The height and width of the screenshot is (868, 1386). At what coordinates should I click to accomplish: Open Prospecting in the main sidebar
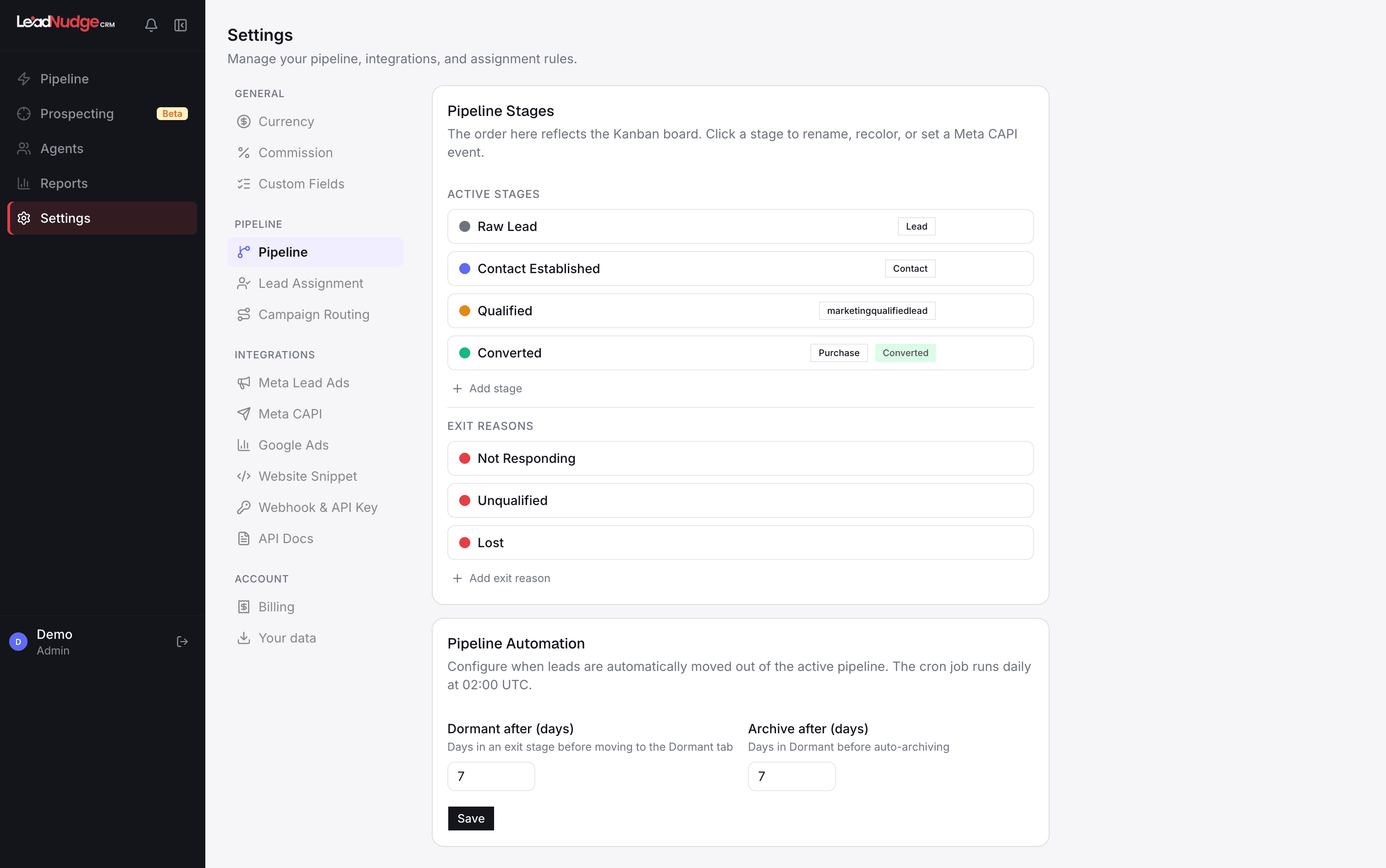tap(102, 114)
